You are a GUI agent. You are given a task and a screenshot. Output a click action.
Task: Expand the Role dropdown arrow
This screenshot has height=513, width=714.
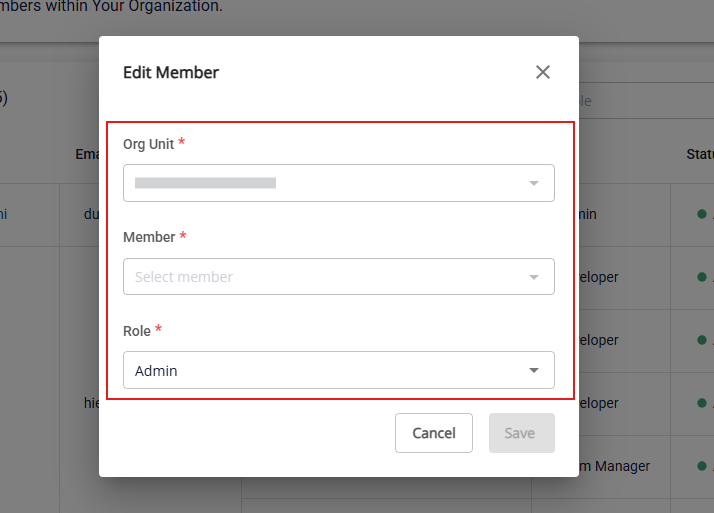534,371
